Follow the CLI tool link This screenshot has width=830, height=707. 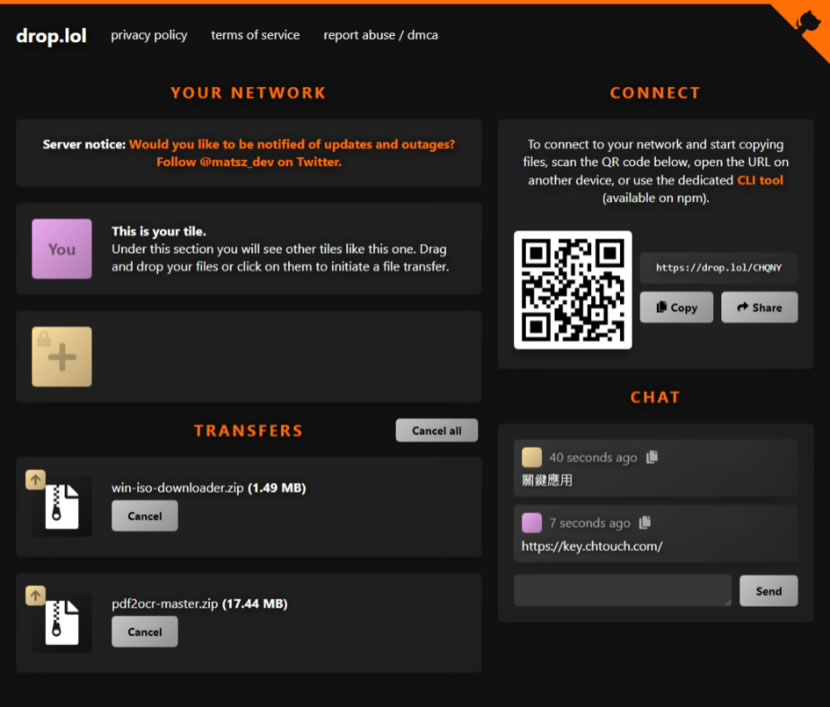pos(760,180)
